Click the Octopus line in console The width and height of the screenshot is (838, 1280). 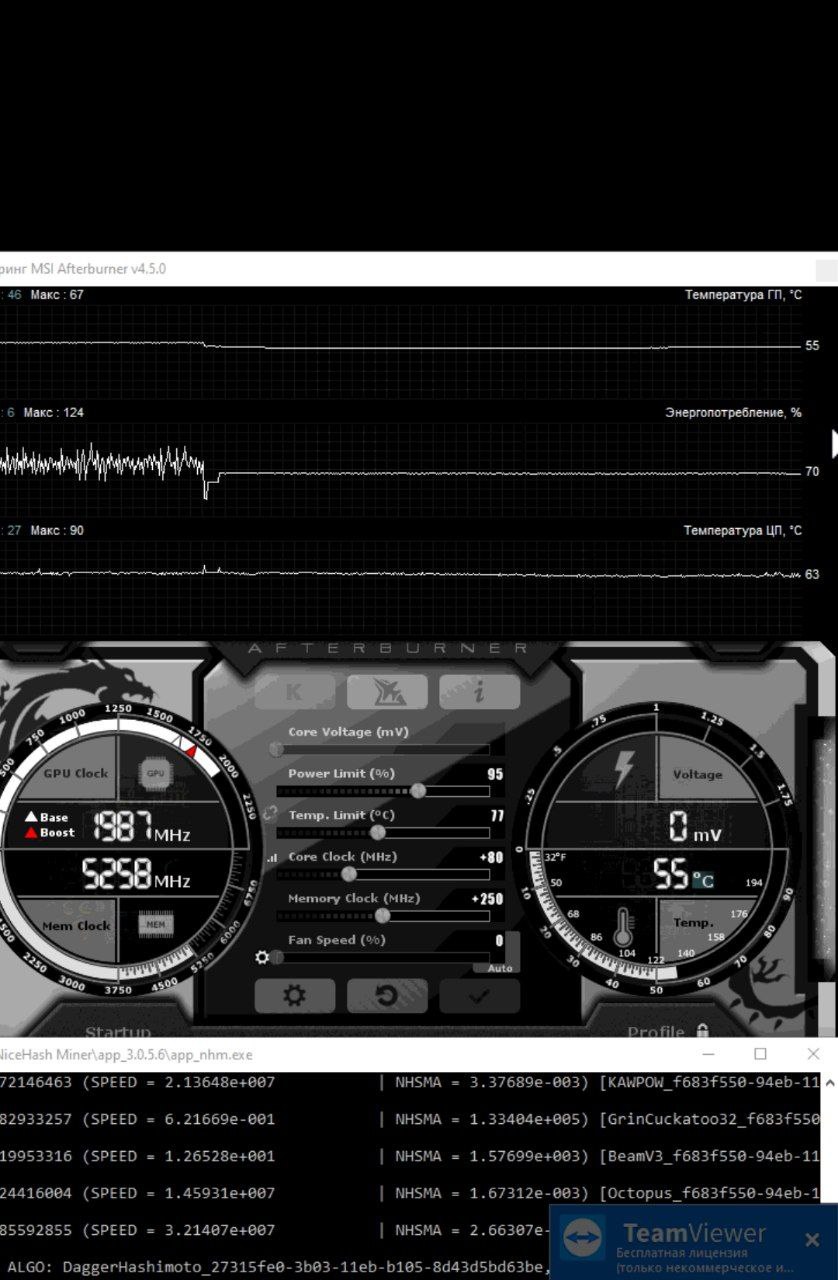coord(410,1193)
